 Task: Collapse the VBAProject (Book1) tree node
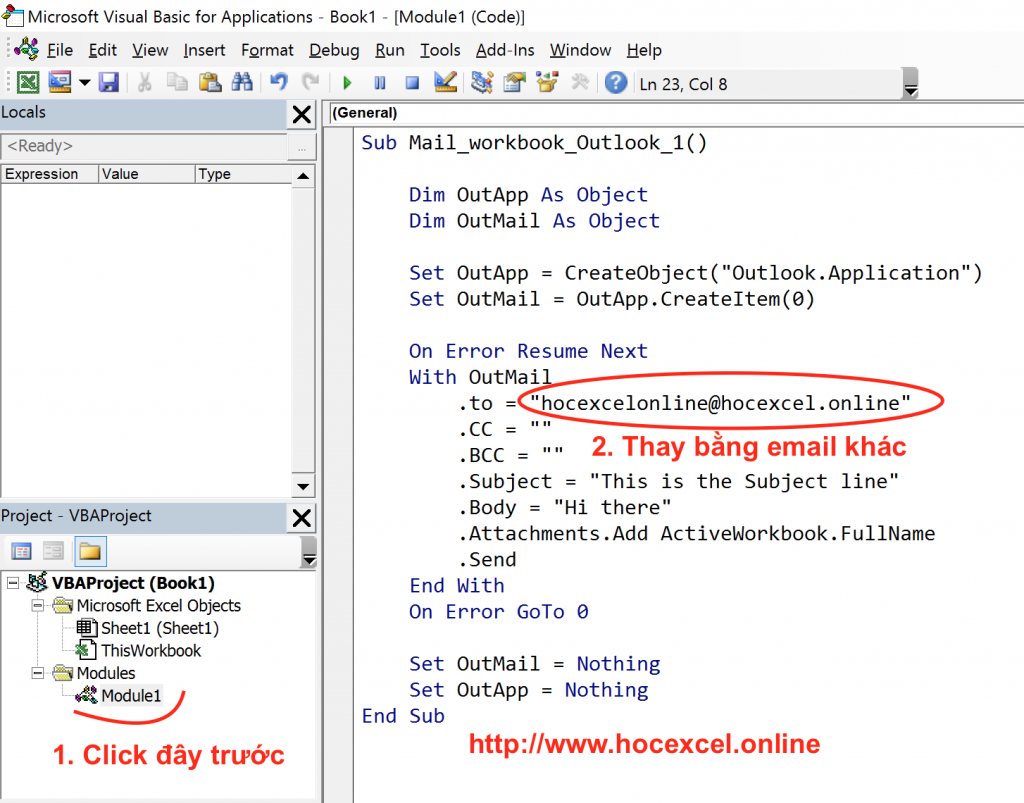pyautogui.click(x=13, y=583)
